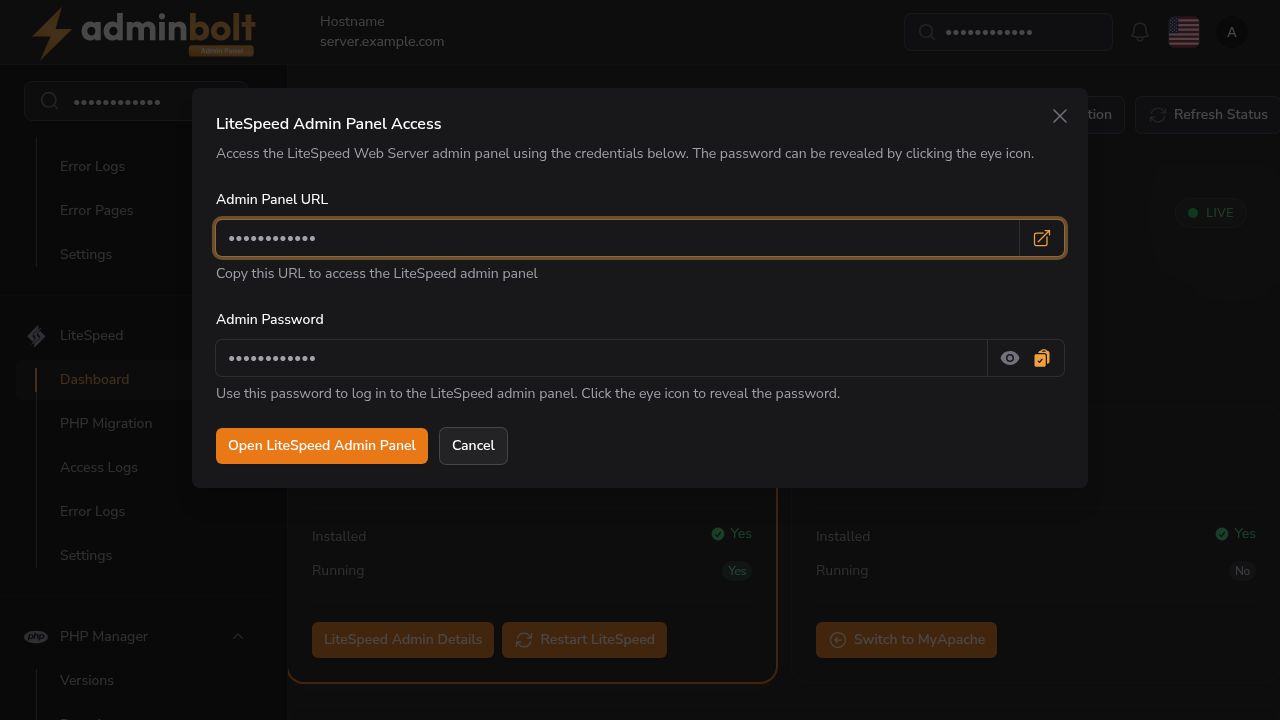Image resolution: width=1280 pixels, height=720 pixels.
Task: Cancel the LiteSpeed access dialog
Action: point(473,446)
